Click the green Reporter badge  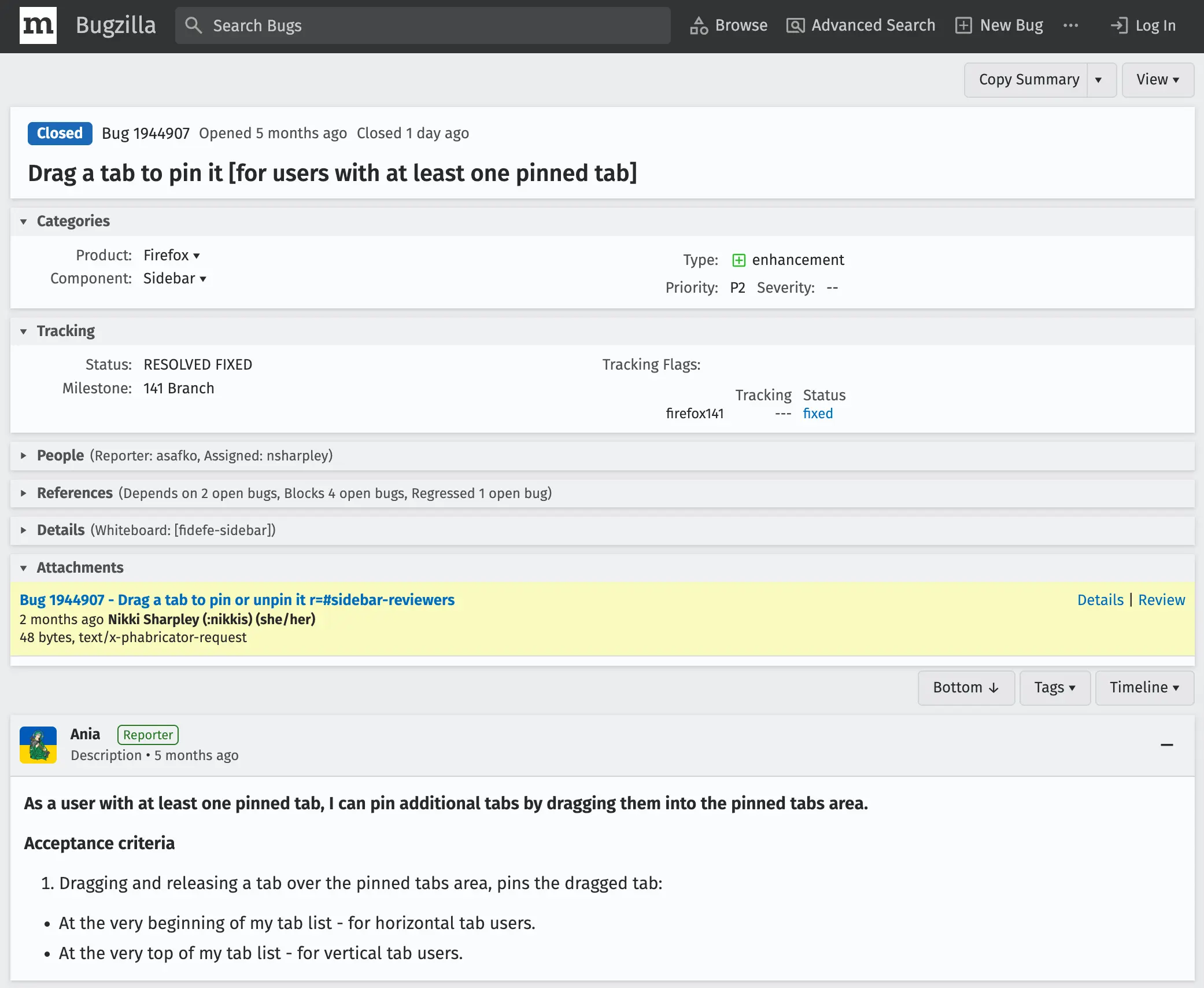click(148, 735)
